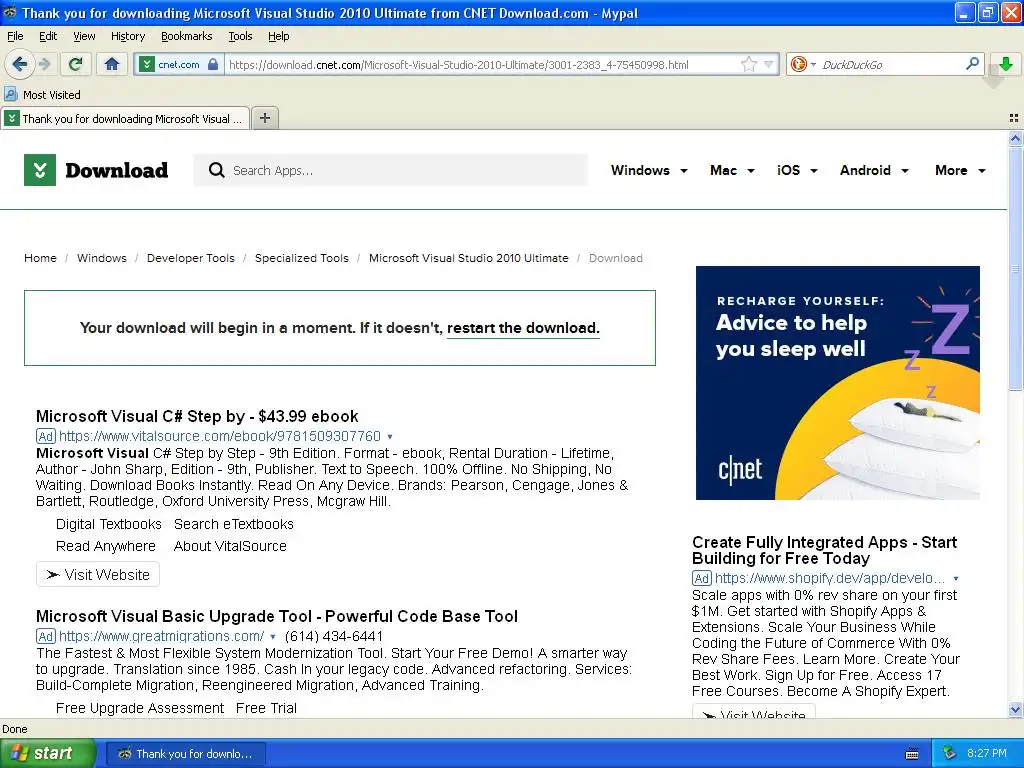Click the Ad badge for greatmigrations link

coord(46,636)
